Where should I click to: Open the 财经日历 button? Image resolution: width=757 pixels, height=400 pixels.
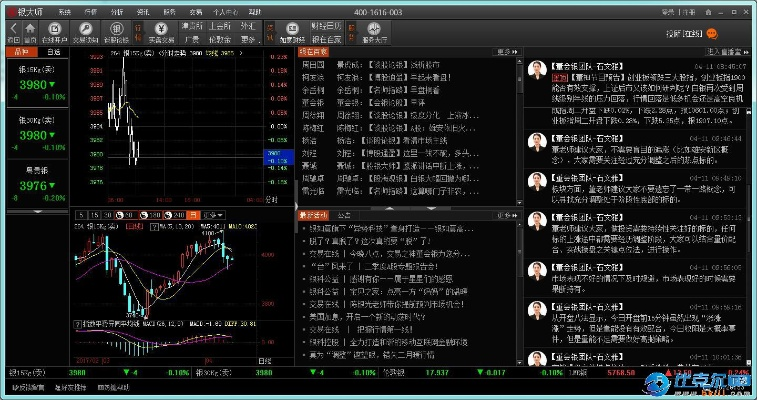tap(327, 26)
